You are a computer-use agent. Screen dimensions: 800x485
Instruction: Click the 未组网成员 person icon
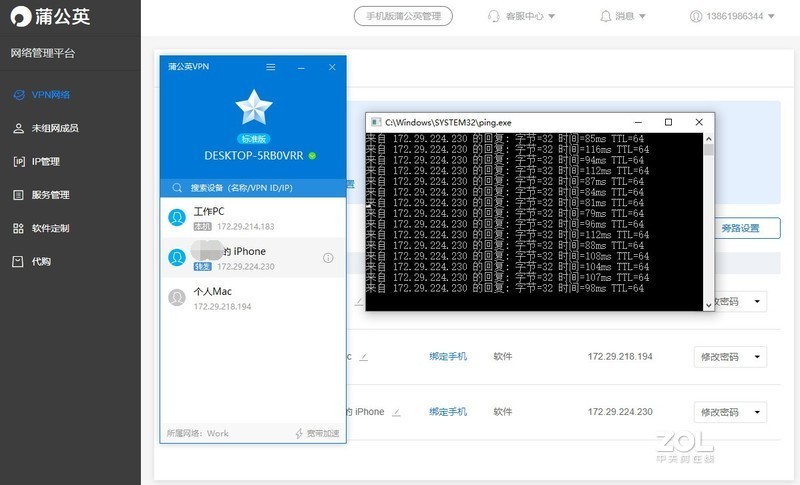(18, 128)
